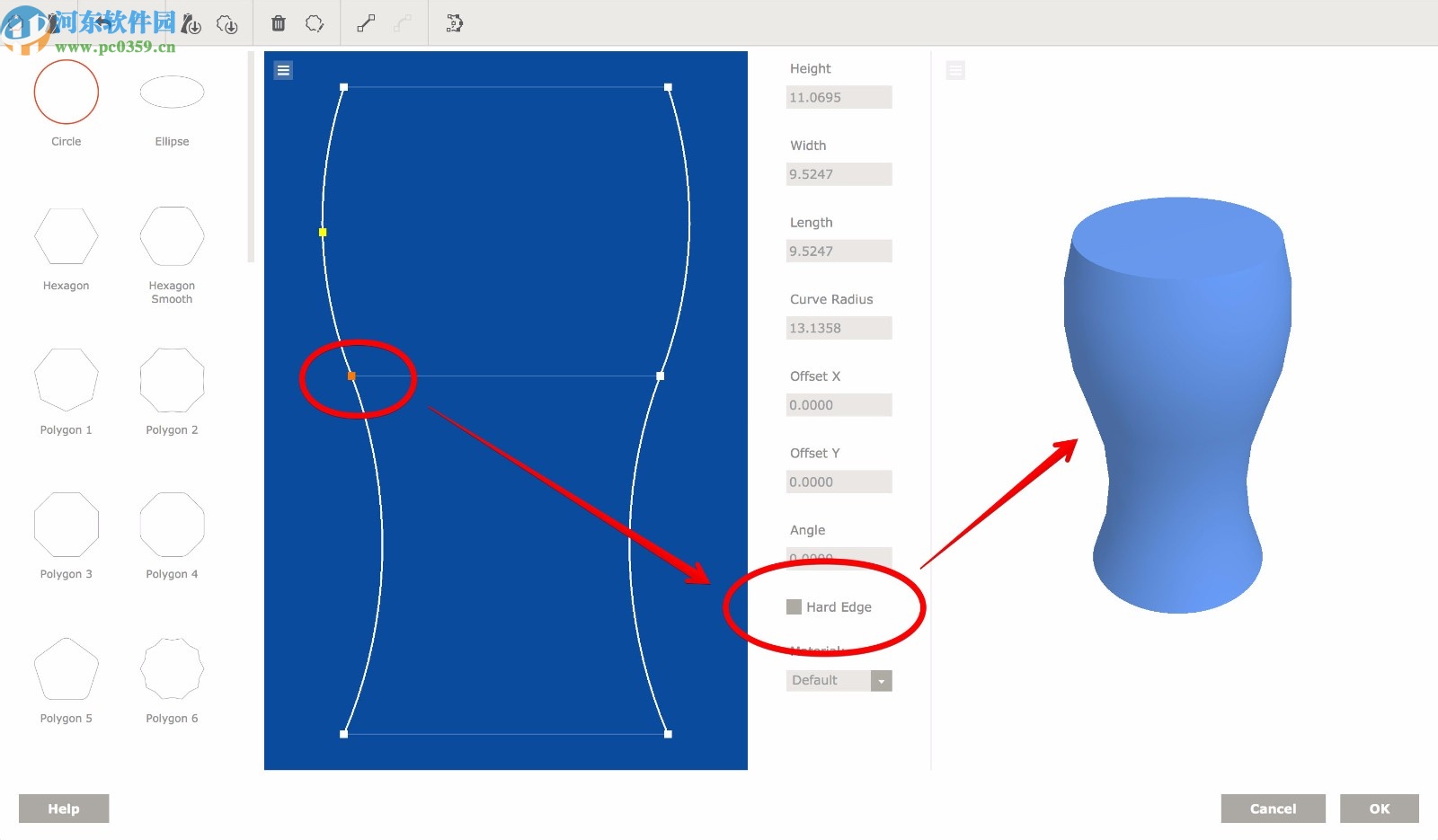
Task: Select the top-left white profile node
Action: point(343,87)
